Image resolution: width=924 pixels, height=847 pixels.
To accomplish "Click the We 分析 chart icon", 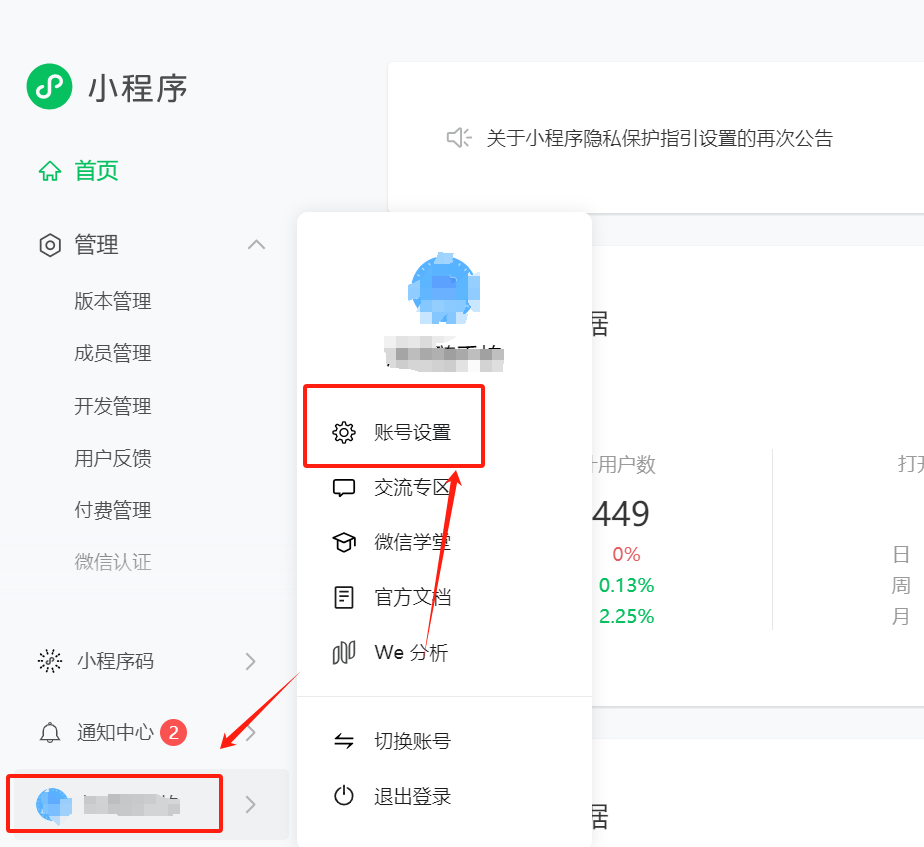I will (344, 652).
